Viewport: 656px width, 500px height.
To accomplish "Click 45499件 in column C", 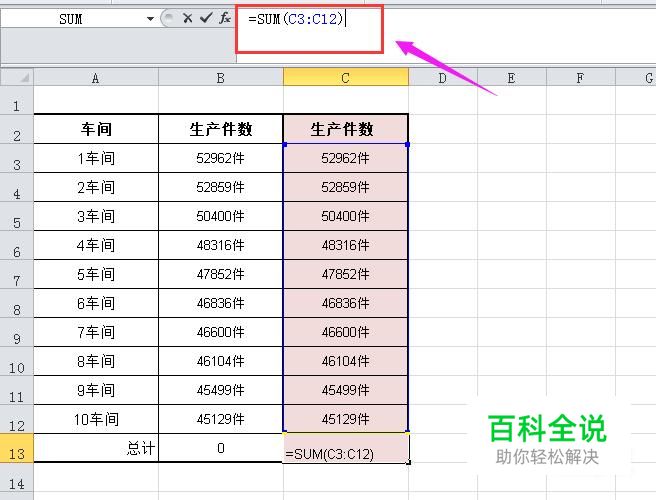I will (346, 390).
